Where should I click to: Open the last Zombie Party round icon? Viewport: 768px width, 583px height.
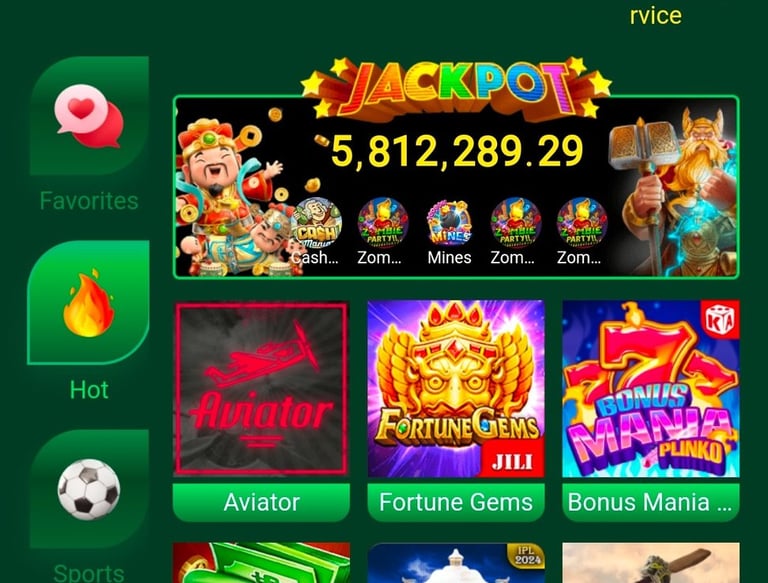coord(582,222)
